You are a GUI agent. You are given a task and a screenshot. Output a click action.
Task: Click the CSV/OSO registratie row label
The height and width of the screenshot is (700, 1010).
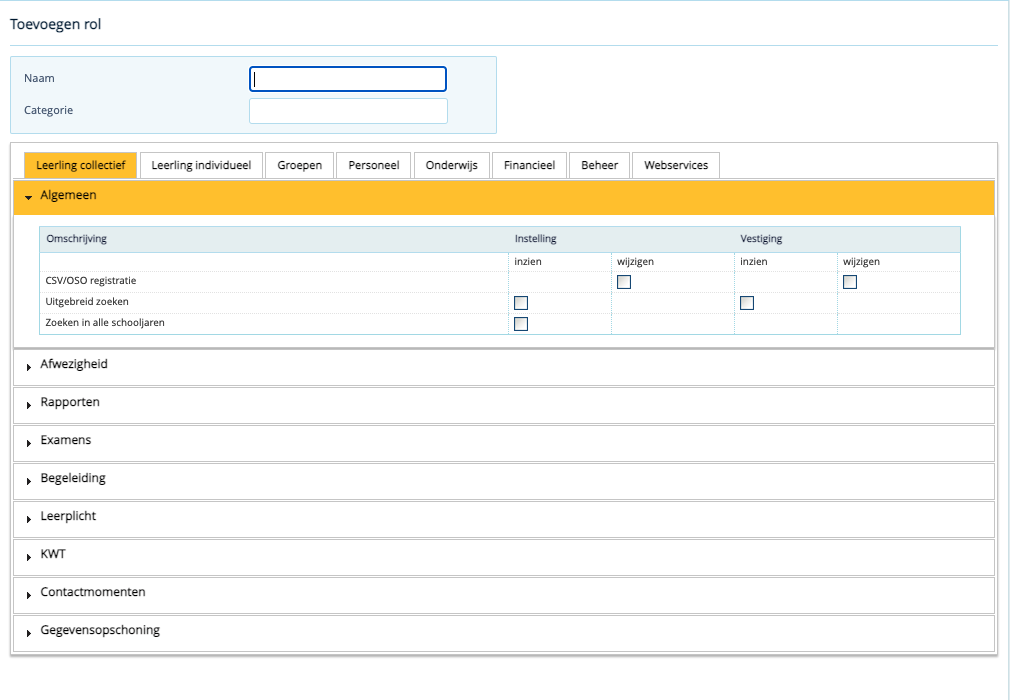tap(91, 281)
